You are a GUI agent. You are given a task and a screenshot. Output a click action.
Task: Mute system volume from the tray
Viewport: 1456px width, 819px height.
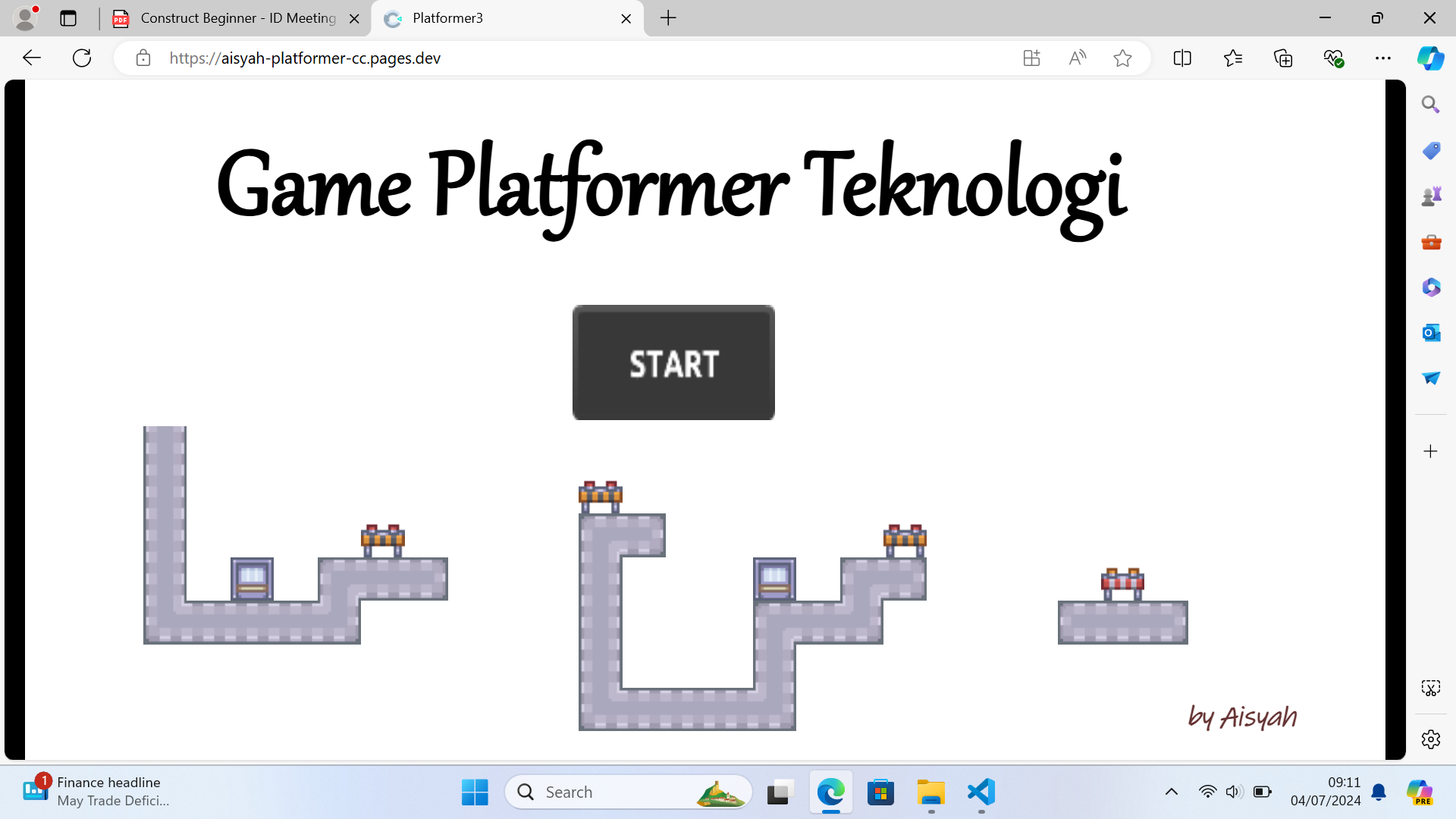1234,791
